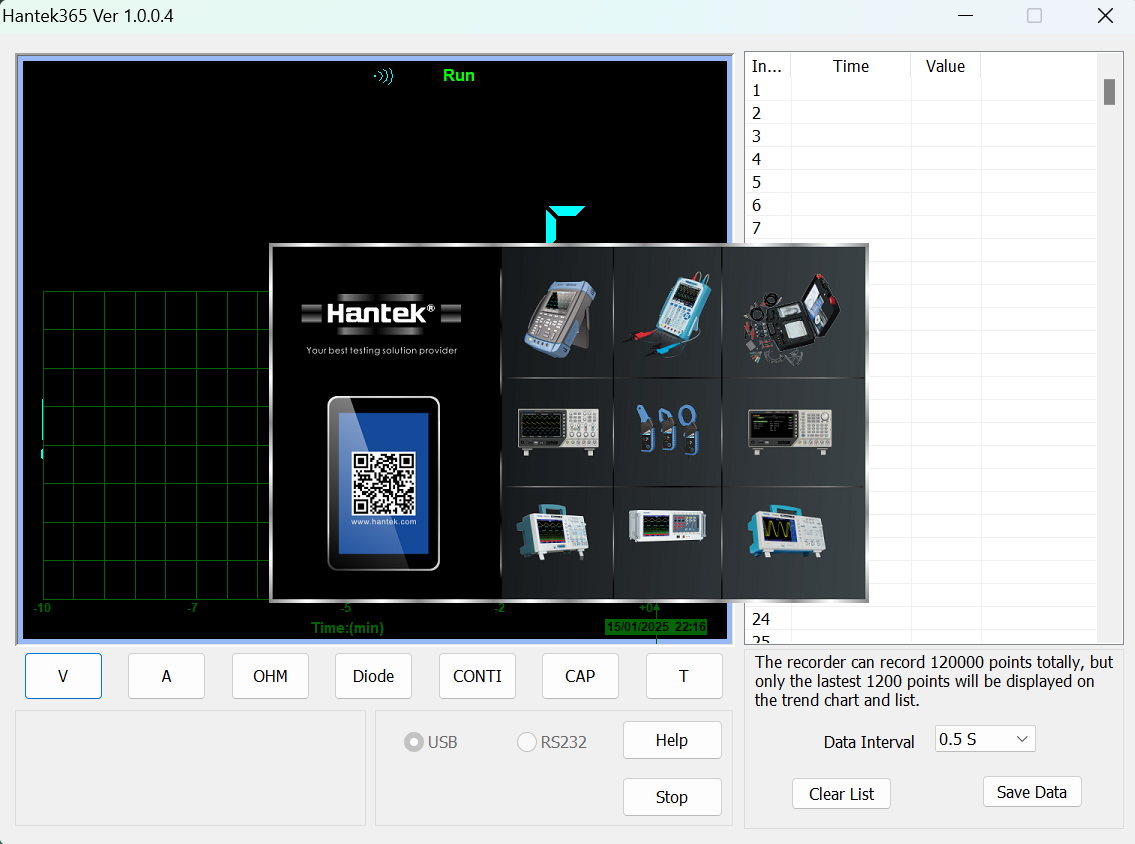Minimize the Hantek365 window
Viewport: 1135px width, 844px height.
coord(965,15)
